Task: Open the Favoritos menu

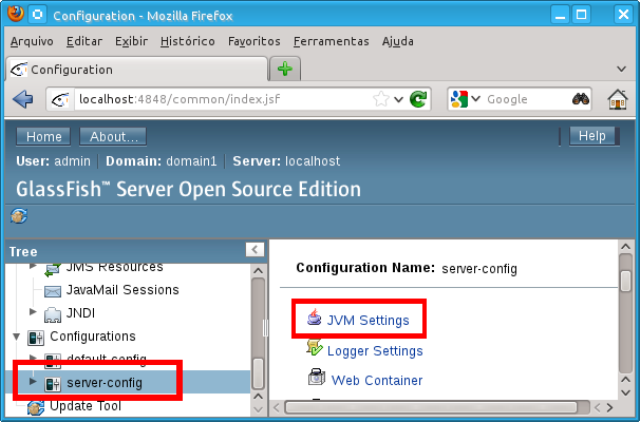Action: [254, 41]
